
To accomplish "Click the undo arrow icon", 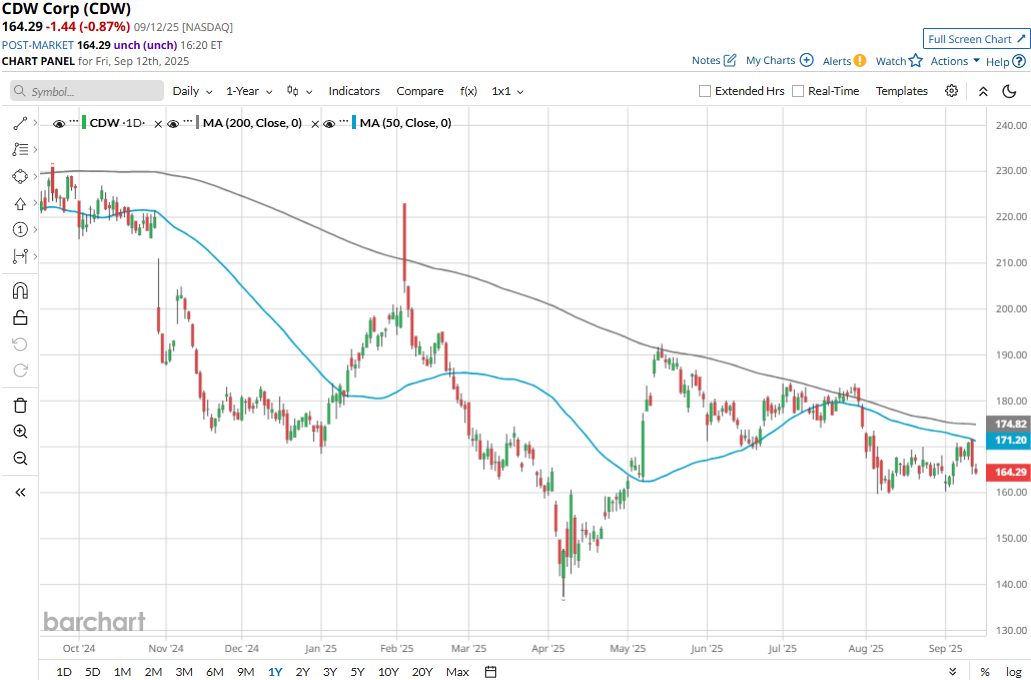I will point(20,344).
